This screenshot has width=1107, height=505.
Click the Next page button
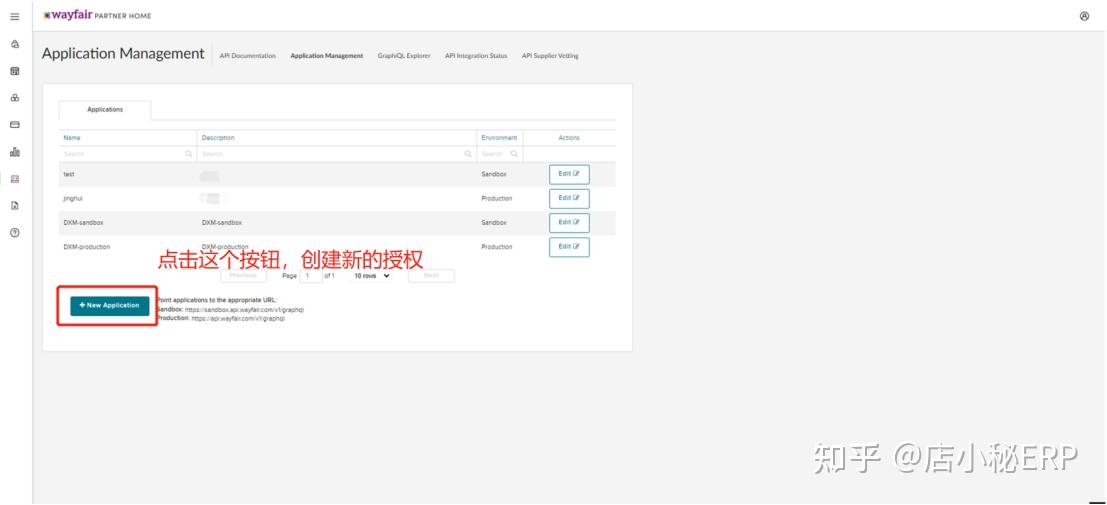coord(431,276)
